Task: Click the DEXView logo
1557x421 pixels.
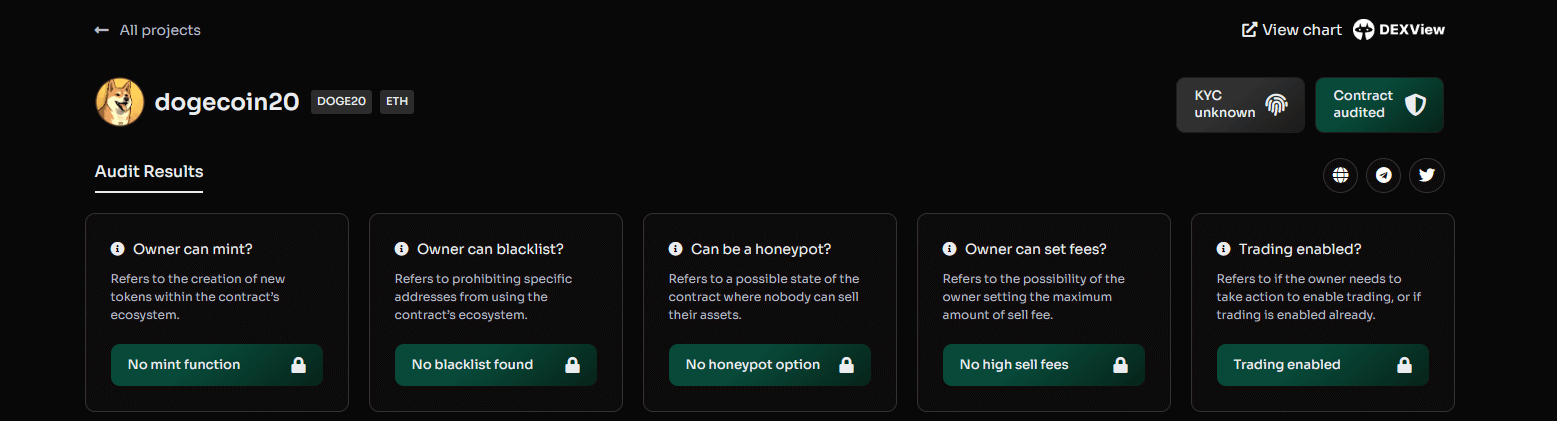Action: (1399, 30)
